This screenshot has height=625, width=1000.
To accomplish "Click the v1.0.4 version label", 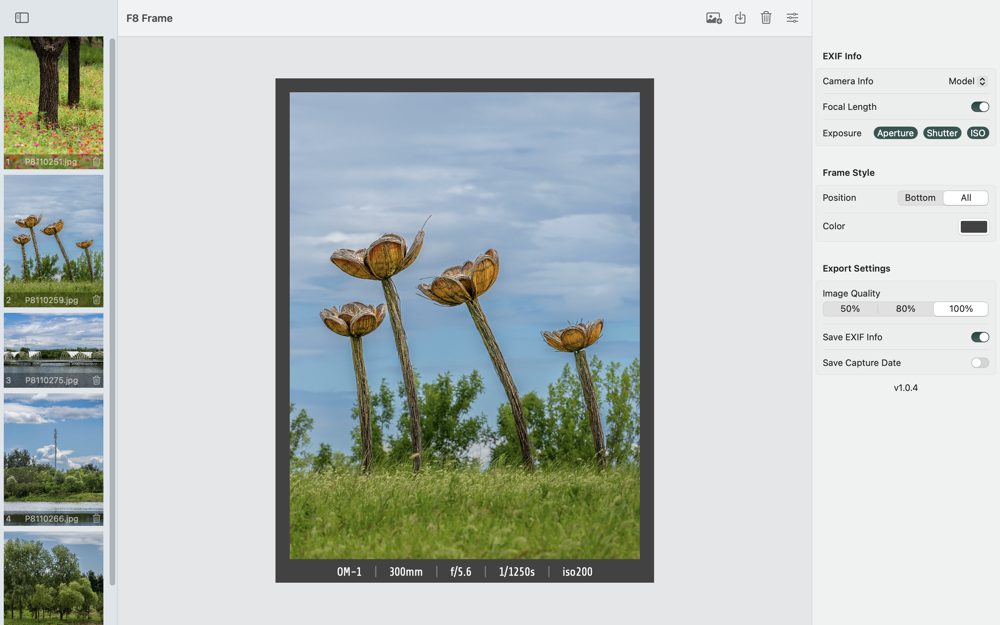I will coord(906,388).
